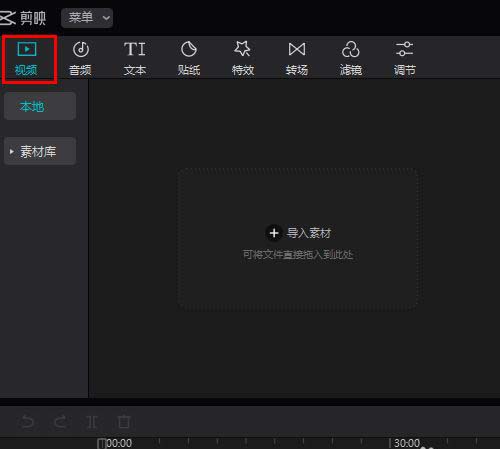Image resolution: width=500 pixels, height=449 pixels.
Task: Open the 滤镜 filters panel
Action: pyautogui.click(x=351, y=58)
